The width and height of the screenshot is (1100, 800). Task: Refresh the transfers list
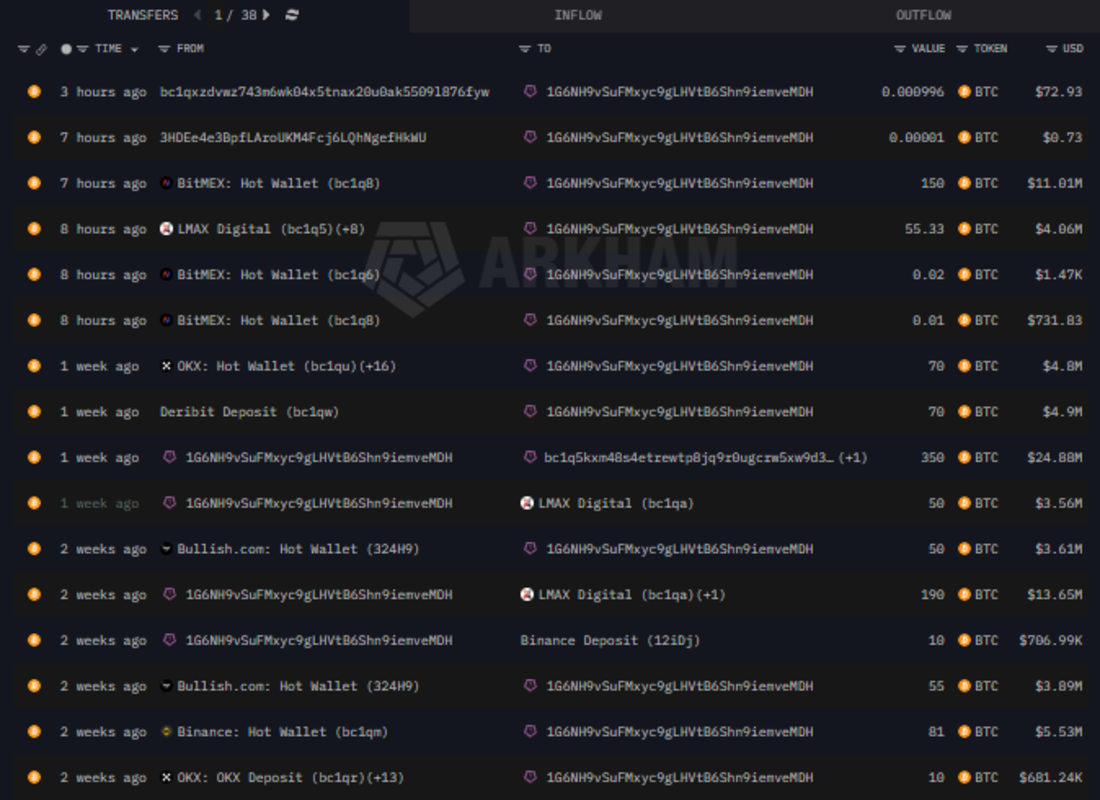[292, 15]
